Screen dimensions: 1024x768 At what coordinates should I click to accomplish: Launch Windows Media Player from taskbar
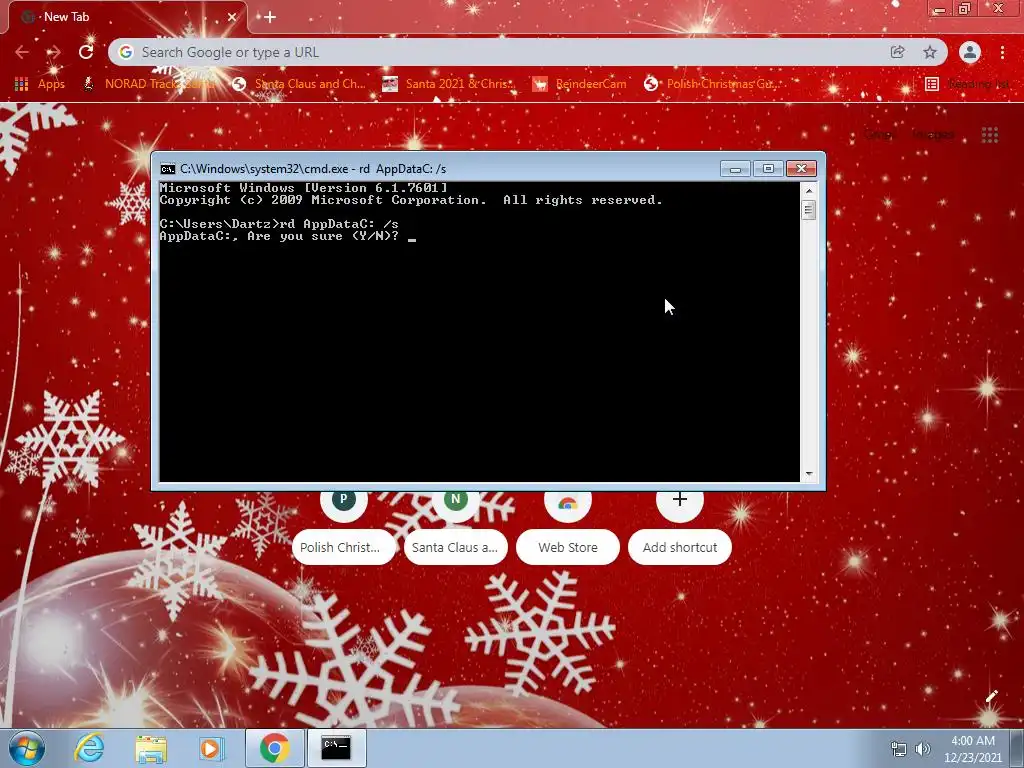point(210,748)
